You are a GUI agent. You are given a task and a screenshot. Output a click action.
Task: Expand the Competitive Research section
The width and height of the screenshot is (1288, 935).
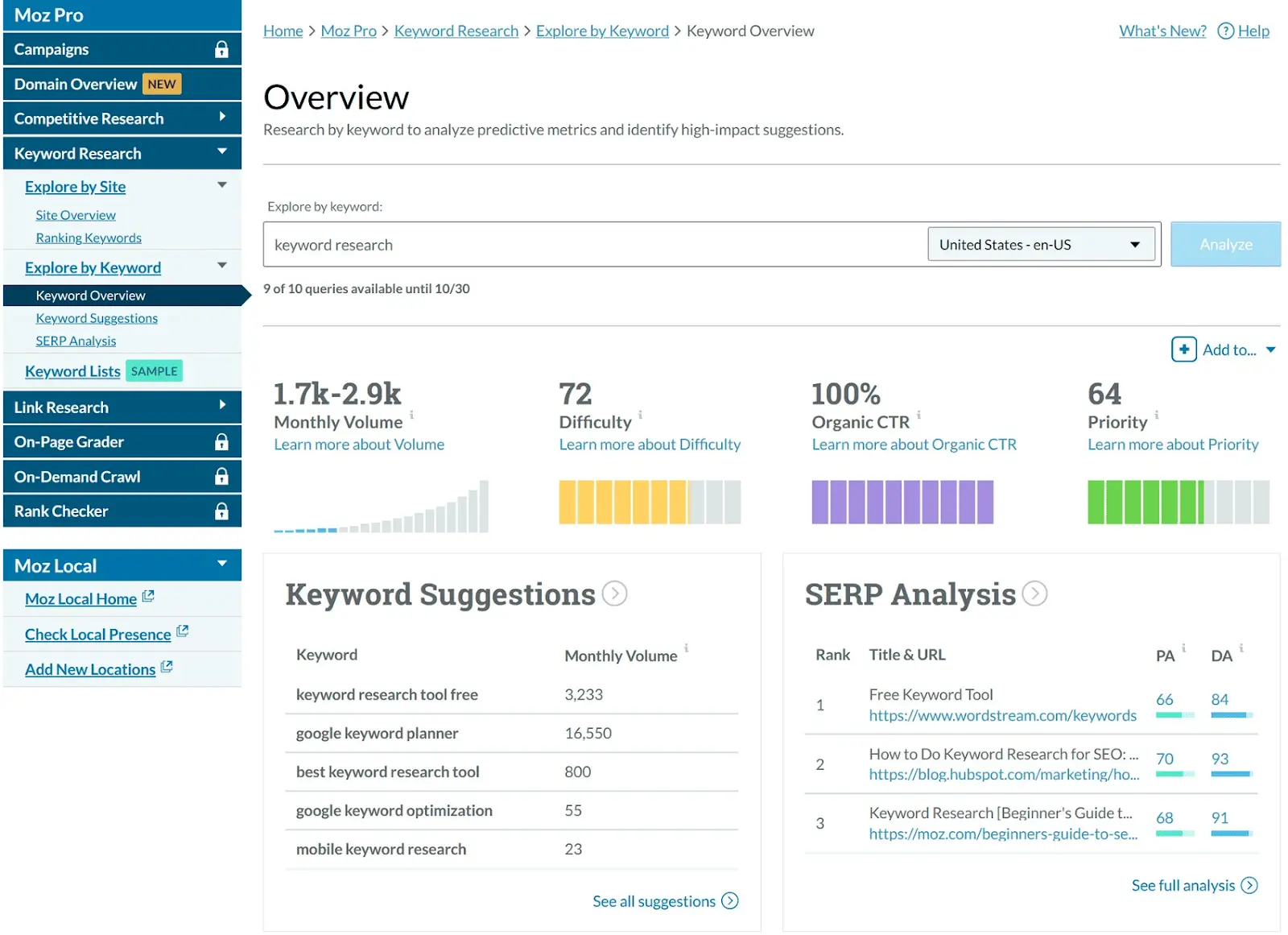coord(223,118)
